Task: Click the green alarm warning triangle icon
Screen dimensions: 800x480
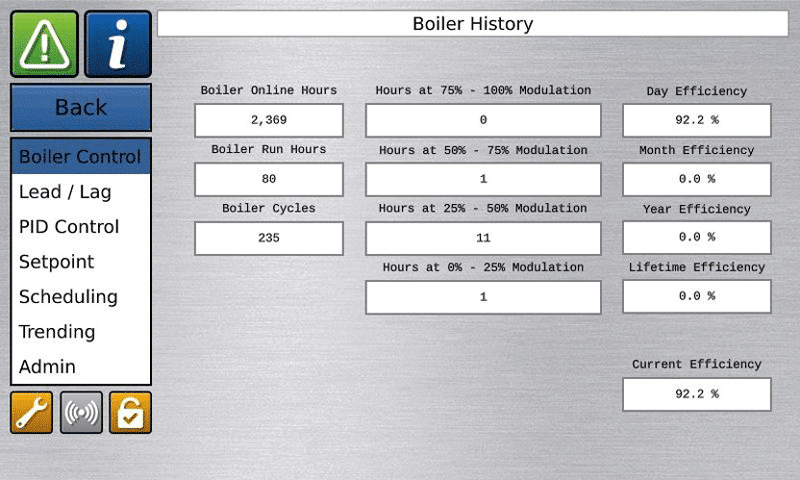Action: point(44,44)
